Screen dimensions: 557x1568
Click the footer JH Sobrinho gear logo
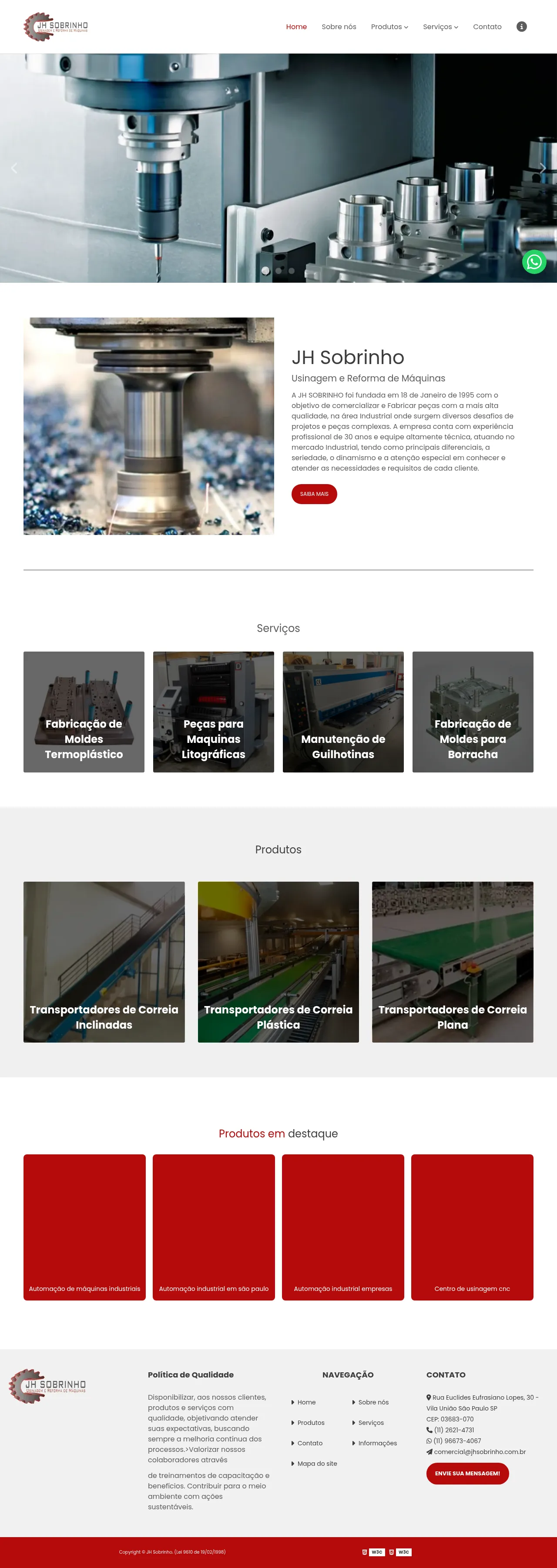(x=47, y=1386)
